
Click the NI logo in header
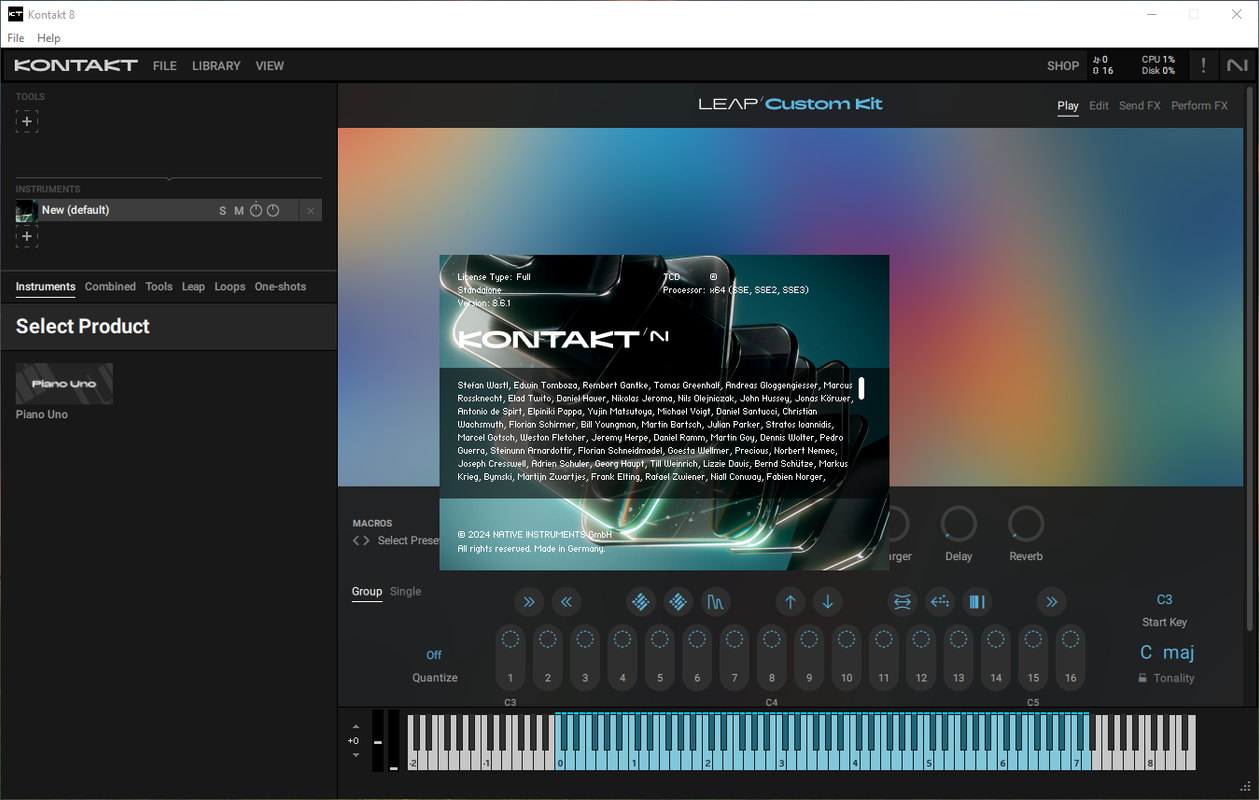pyautogui.click(x=1237, y=65)
